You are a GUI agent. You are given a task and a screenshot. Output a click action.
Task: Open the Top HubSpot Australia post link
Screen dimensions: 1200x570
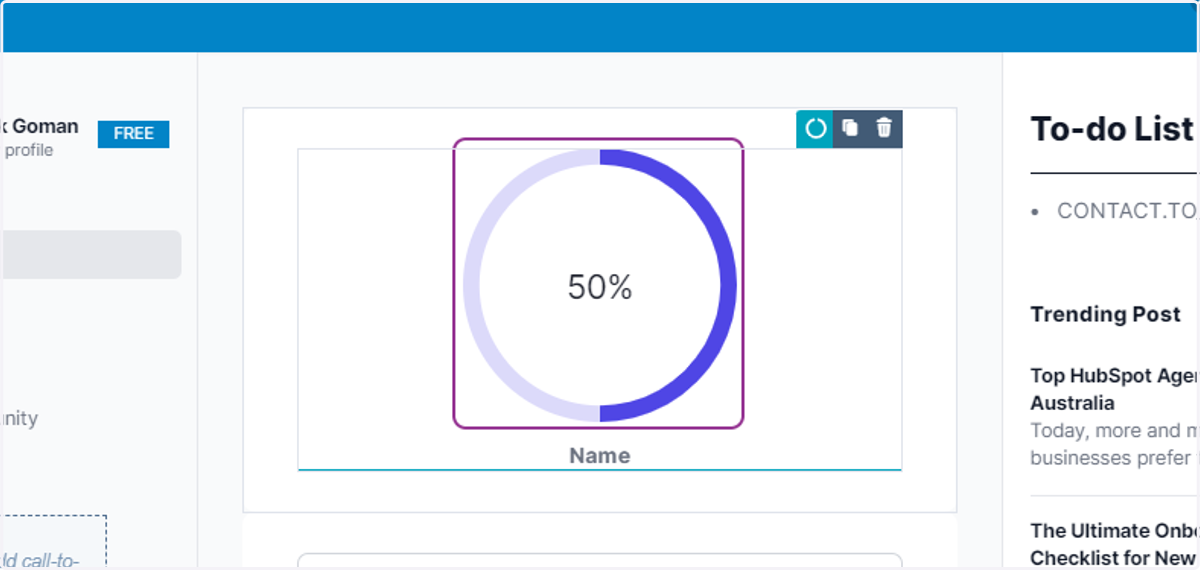(1114, 389)
